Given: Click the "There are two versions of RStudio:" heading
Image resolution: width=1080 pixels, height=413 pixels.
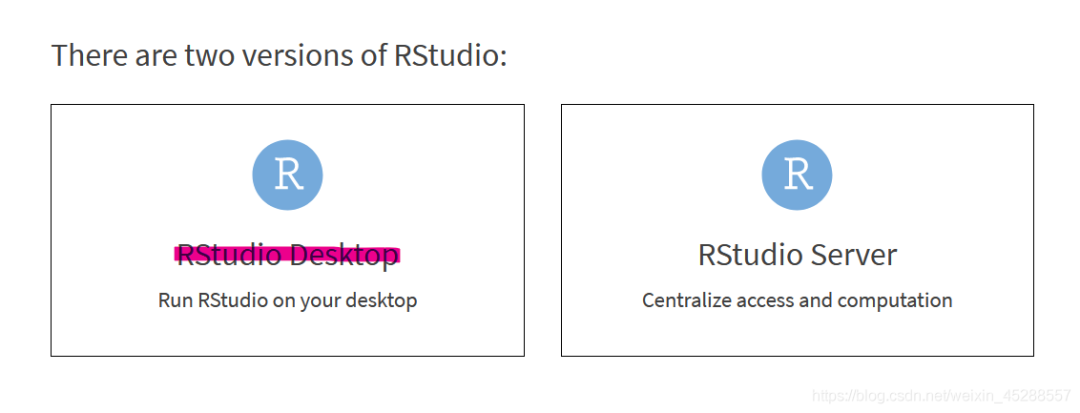Looking at the screenshot, I should point(279,55).
